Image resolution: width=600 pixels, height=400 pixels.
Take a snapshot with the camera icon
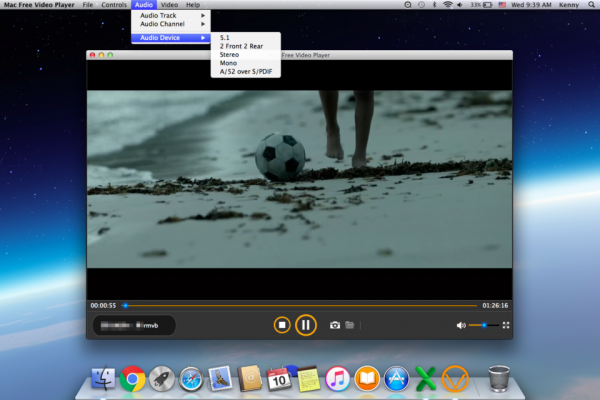pyautogui.click(x=335, y=325)
